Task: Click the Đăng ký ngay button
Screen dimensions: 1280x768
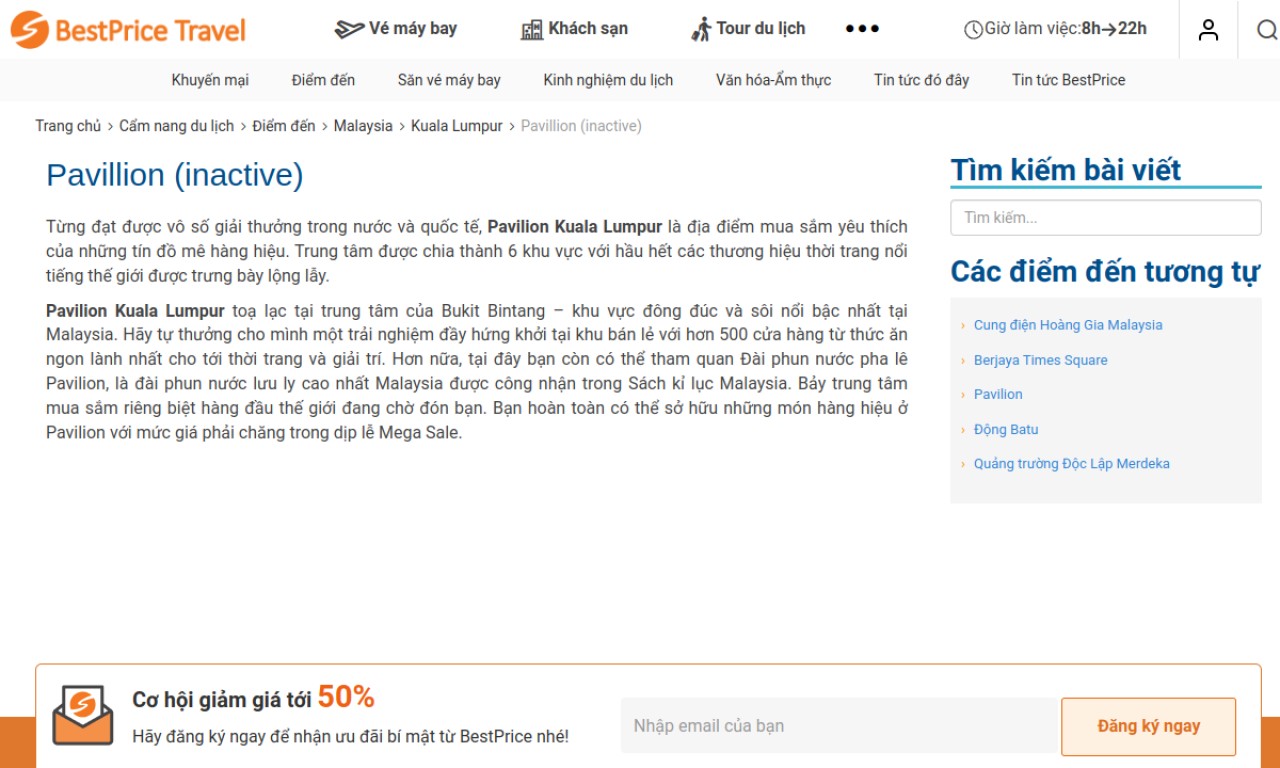Action: pos(1149,726)
